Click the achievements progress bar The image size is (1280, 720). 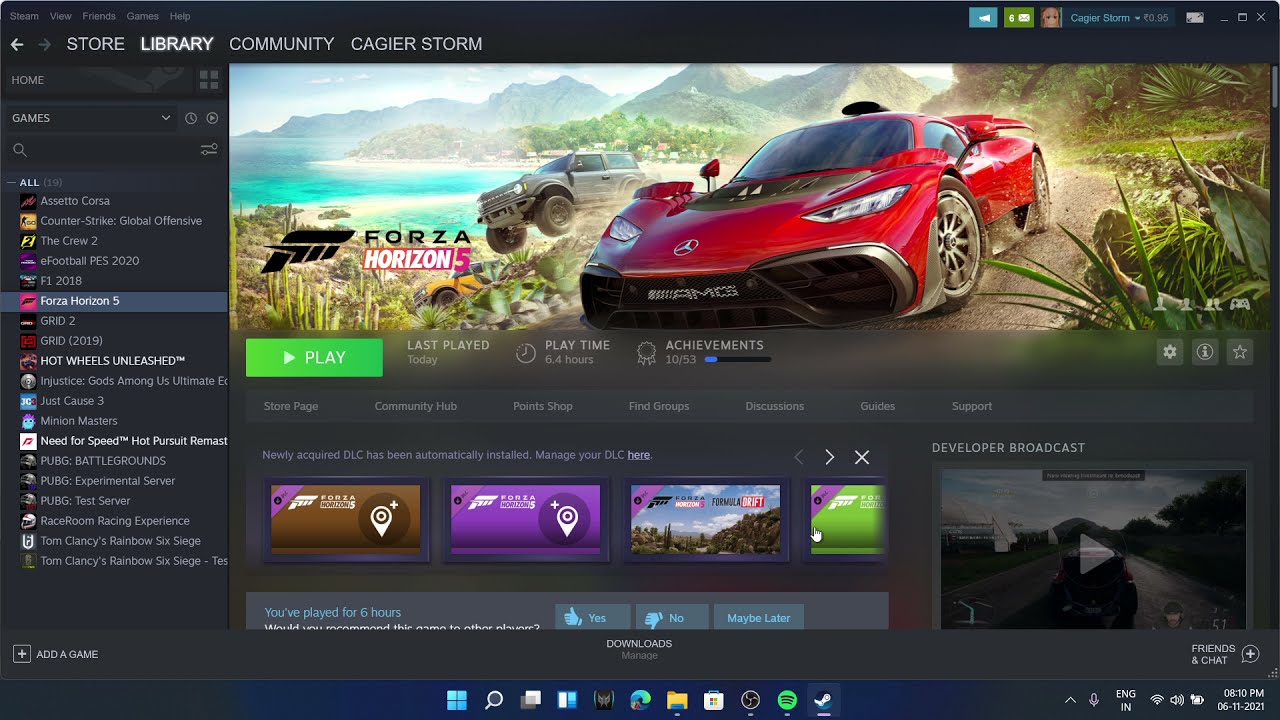(738, 359)
